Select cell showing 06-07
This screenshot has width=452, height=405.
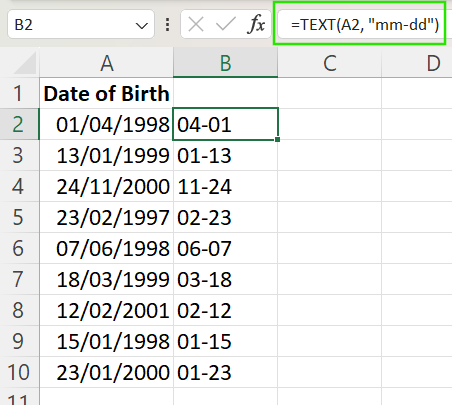click(x=225, y=248)
